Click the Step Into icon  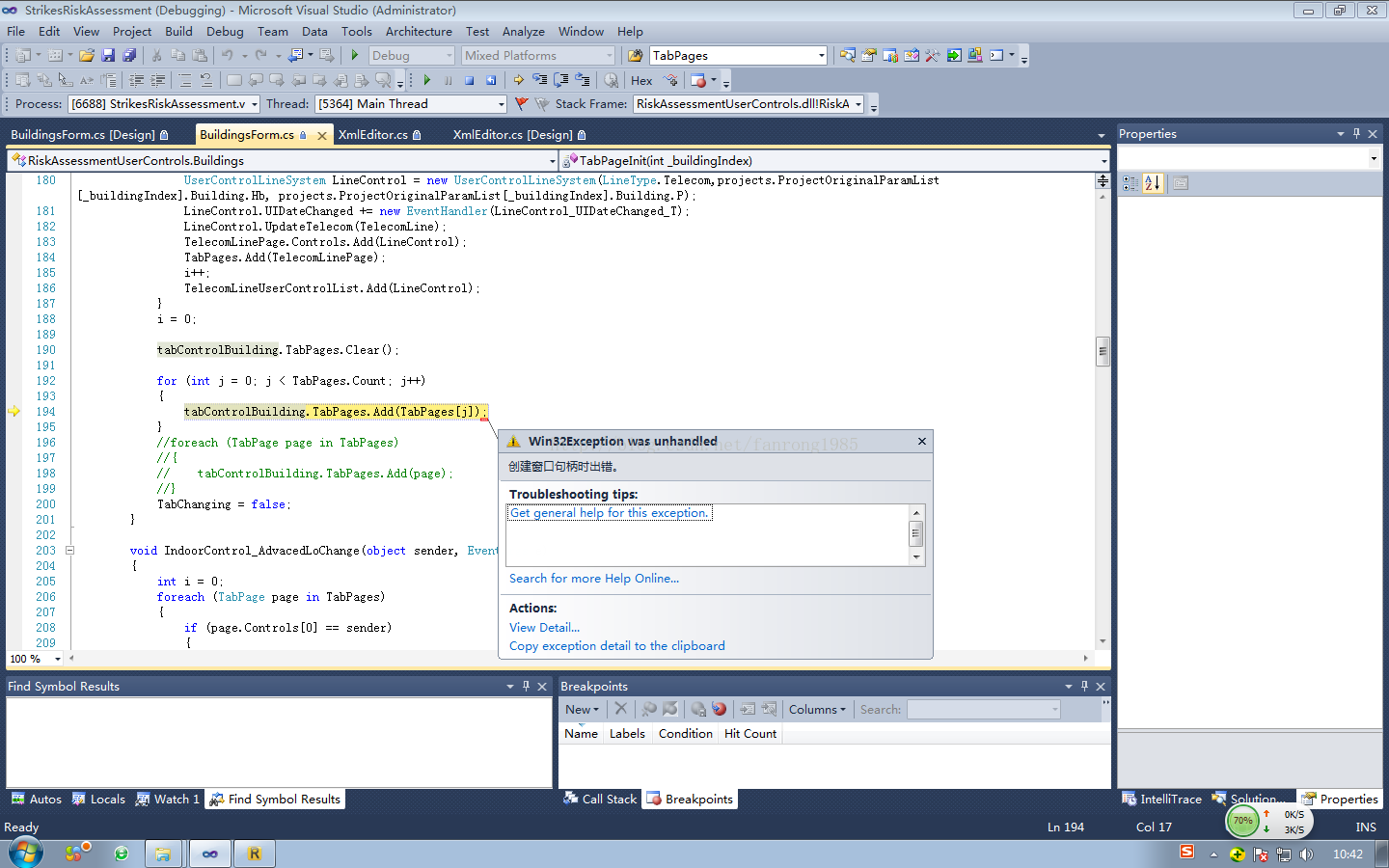click(x=540, y=81)
